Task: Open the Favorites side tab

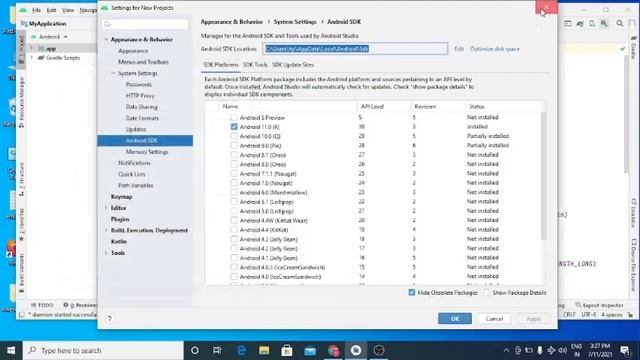Action: (x=22, y=224)
